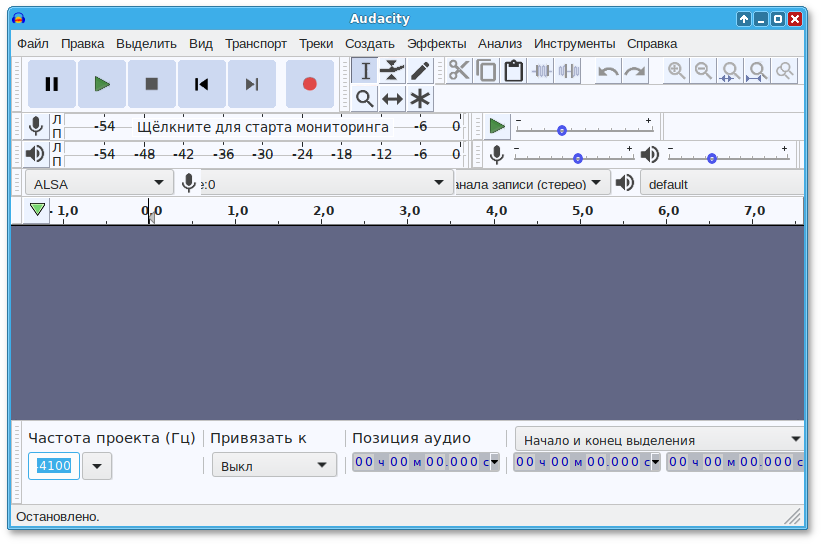Open audio position time format dropdown arrow

coord(495,462)
